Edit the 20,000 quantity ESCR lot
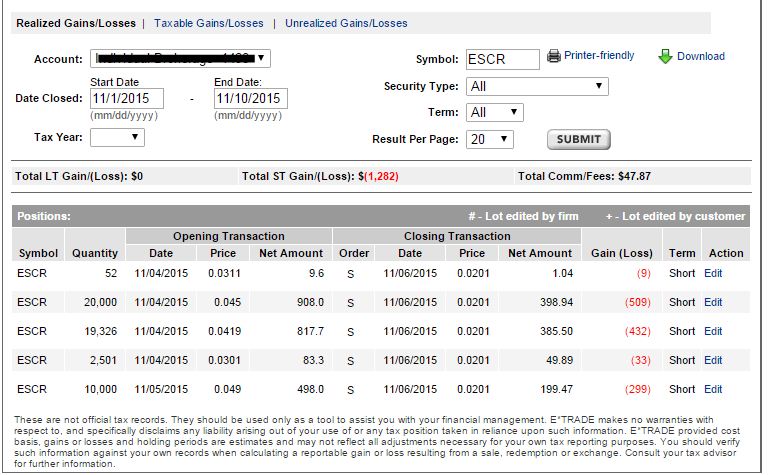This screenshot has height=475, width=771. tap(713, 302)
